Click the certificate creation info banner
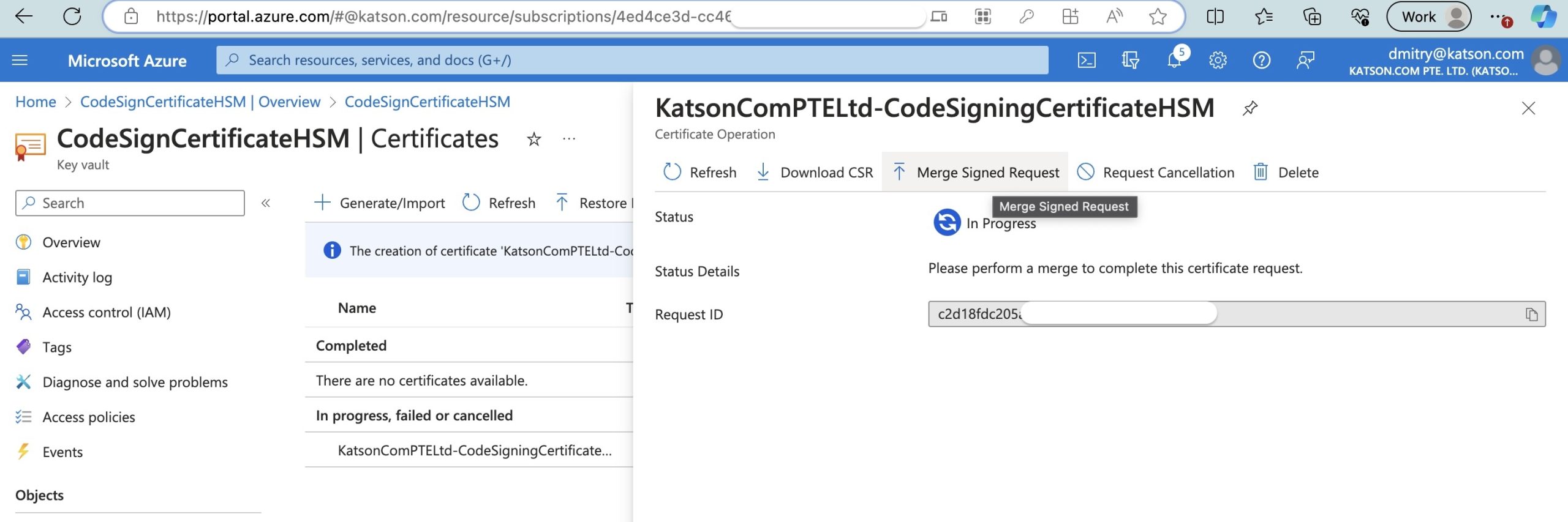 pos(469,250)
